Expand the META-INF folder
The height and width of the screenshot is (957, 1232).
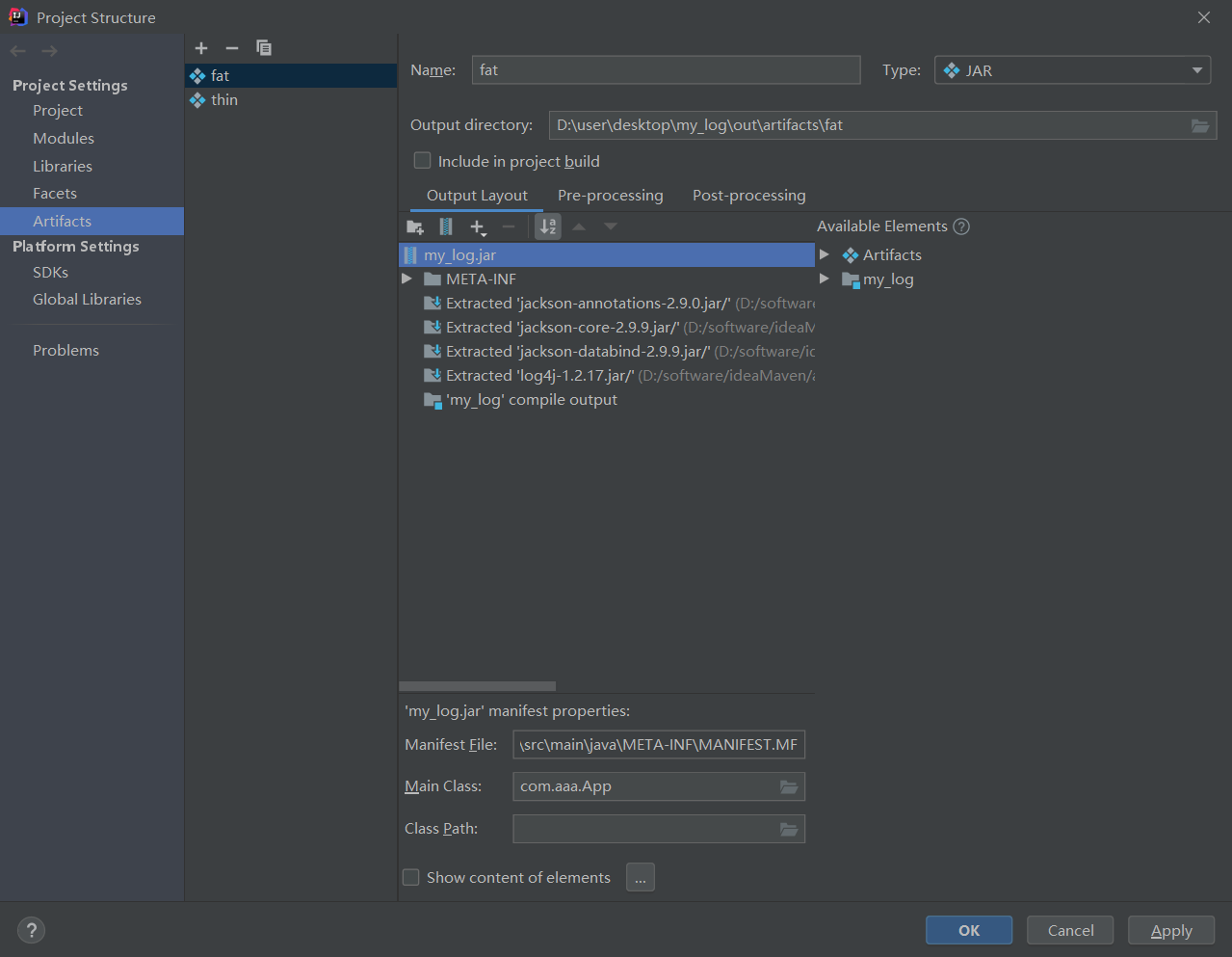406,279
